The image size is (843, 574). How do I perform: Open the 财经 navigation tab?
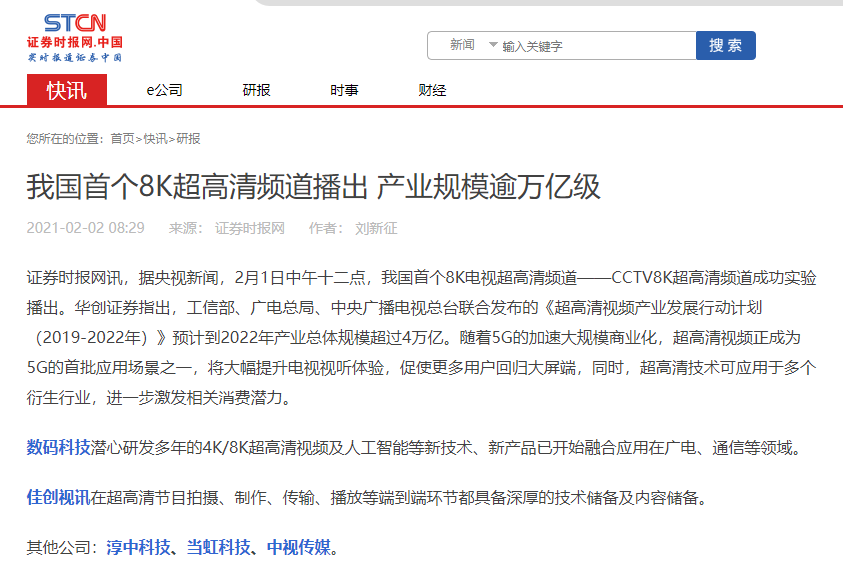click(x=432, y=90)
